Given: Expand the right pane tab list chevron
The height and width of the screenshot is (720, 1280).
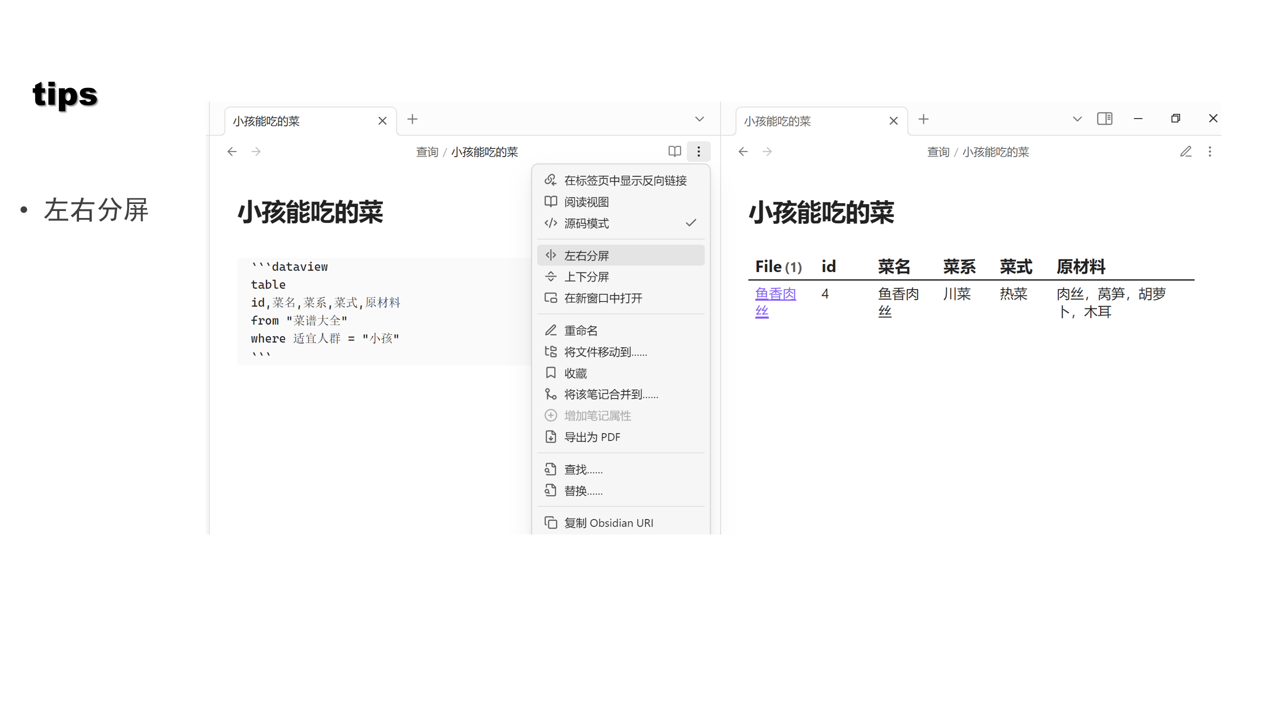Looking at the screenshot, I should [1077, 119].
